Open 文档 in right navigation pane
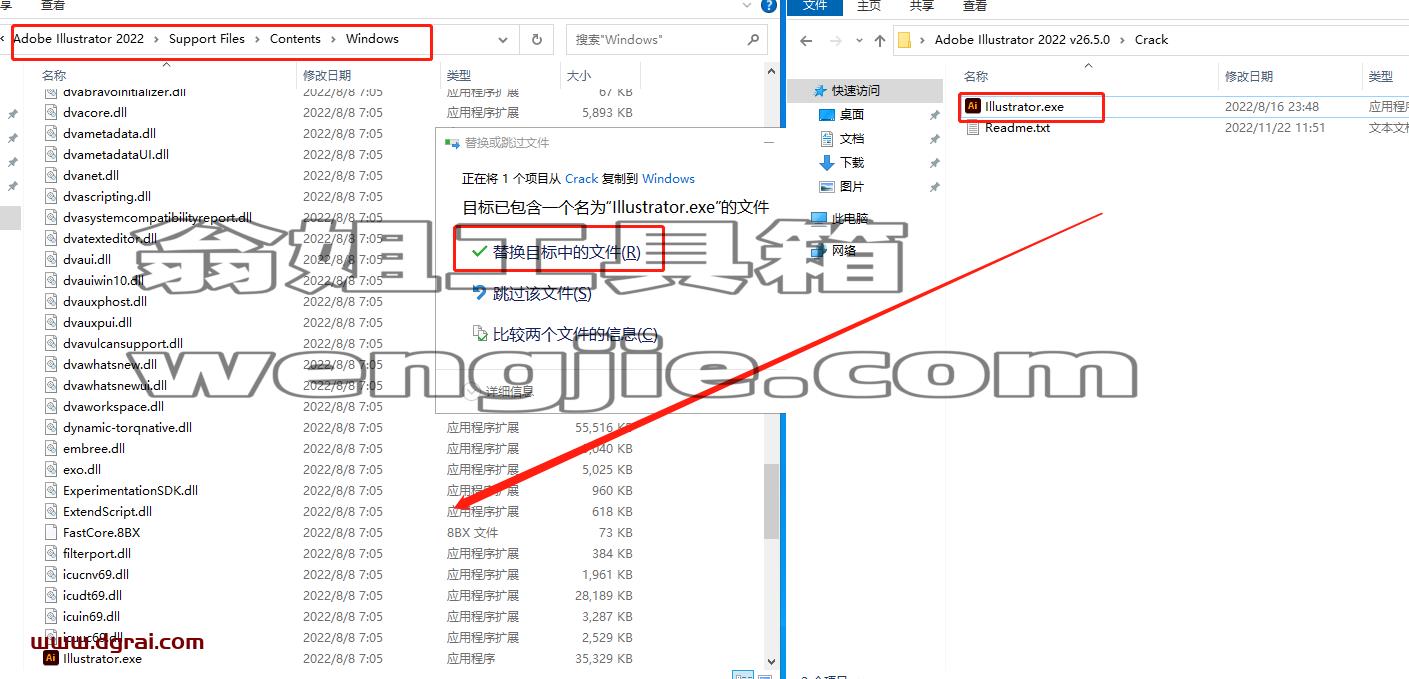This screenshot has height=679, width=1409. [852, 138]
